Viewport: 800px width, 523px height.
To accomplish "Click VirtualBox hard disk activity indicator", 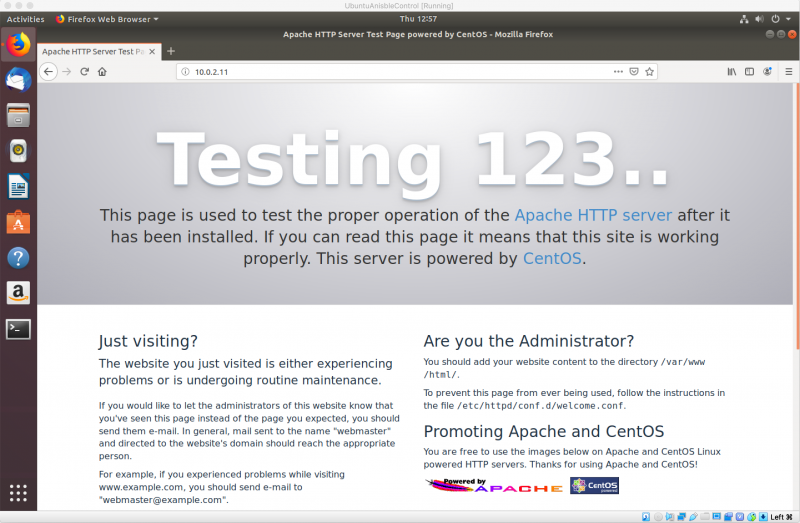I will coord(646,517).
